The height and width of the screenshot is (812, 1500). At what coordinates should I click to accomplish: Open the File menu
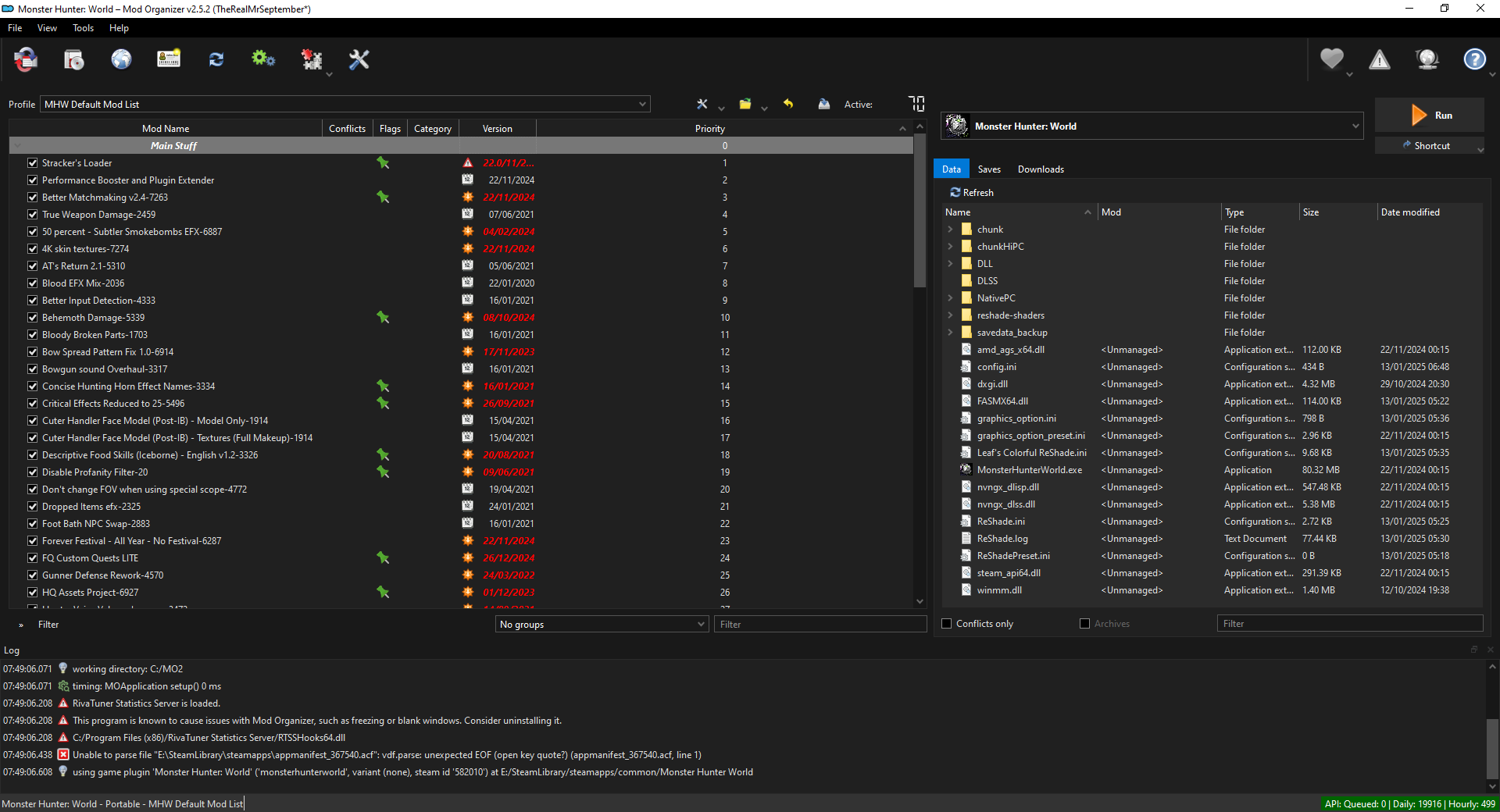pos(15,28)
